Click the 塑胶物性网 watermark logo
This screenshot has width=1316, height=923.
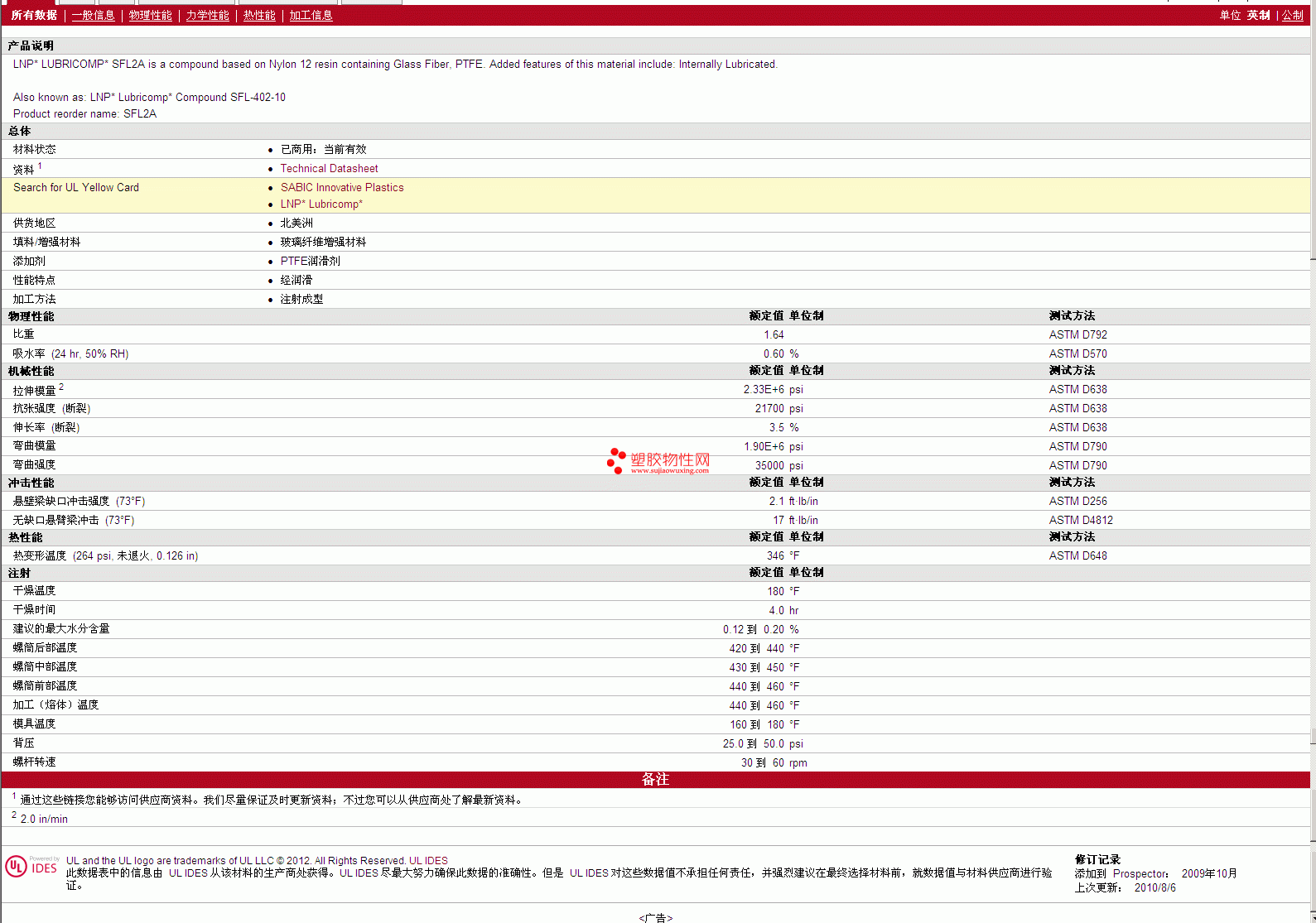tap(658, 461)
